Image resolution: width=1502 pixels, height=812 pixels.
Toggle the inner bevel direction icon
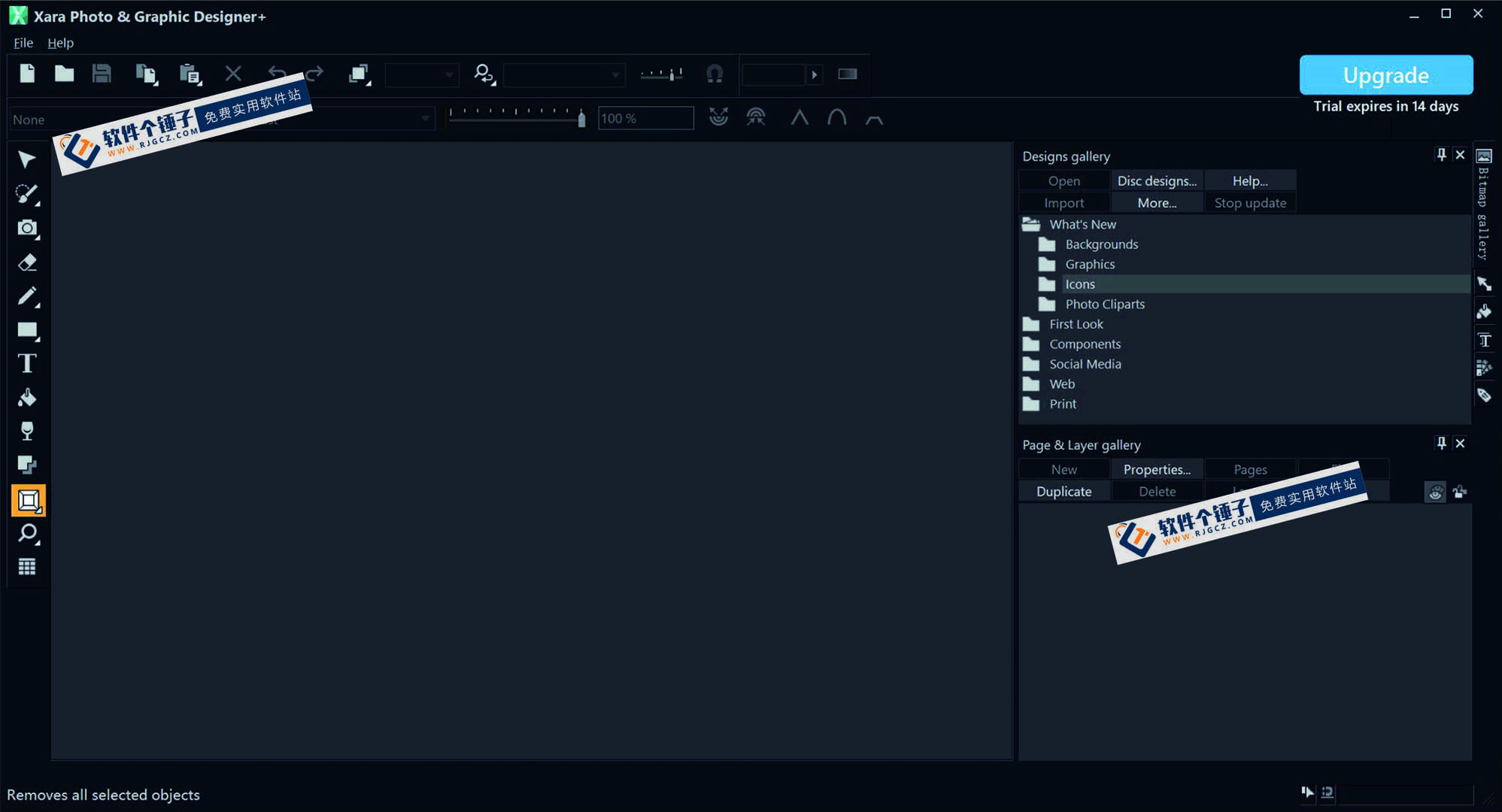tap(718, 117)
